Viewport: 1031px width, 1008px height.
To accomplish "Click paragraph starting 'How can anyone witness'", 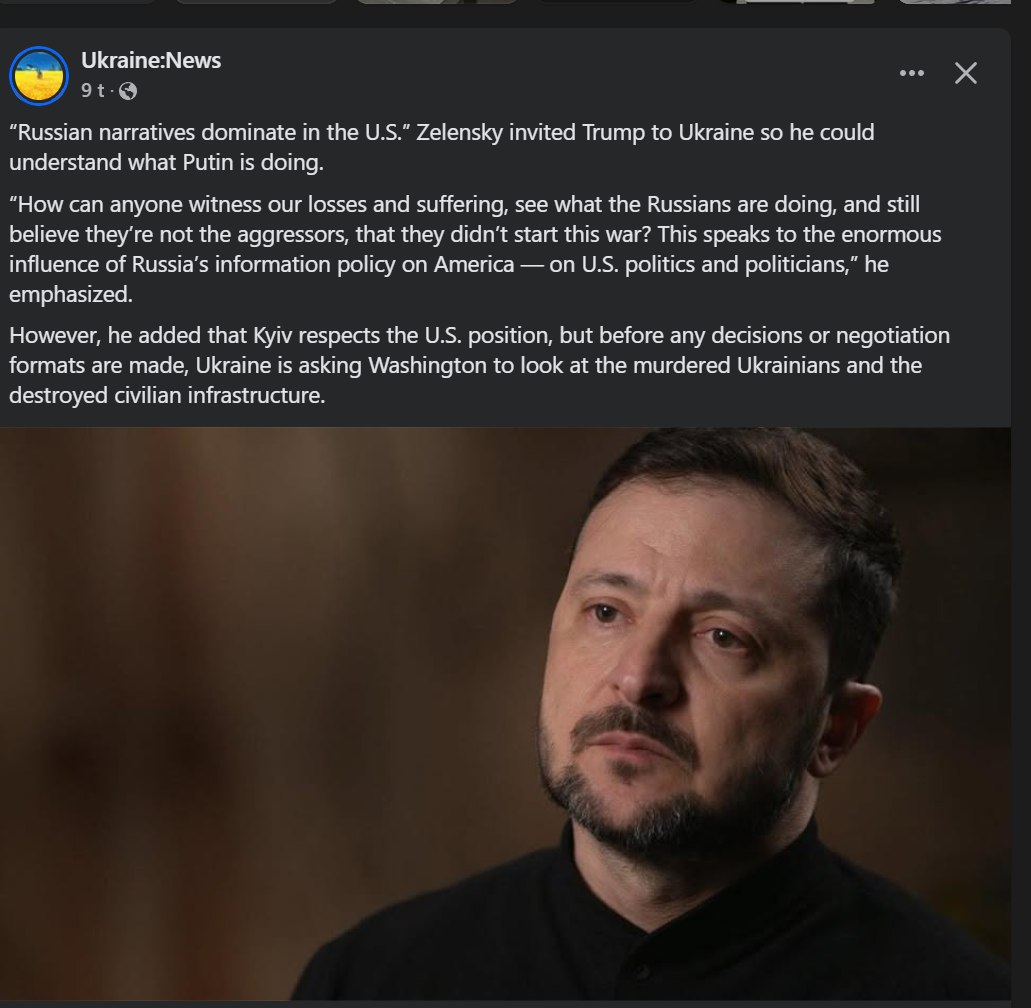I will pyautogui.click(x=475, y=249).
